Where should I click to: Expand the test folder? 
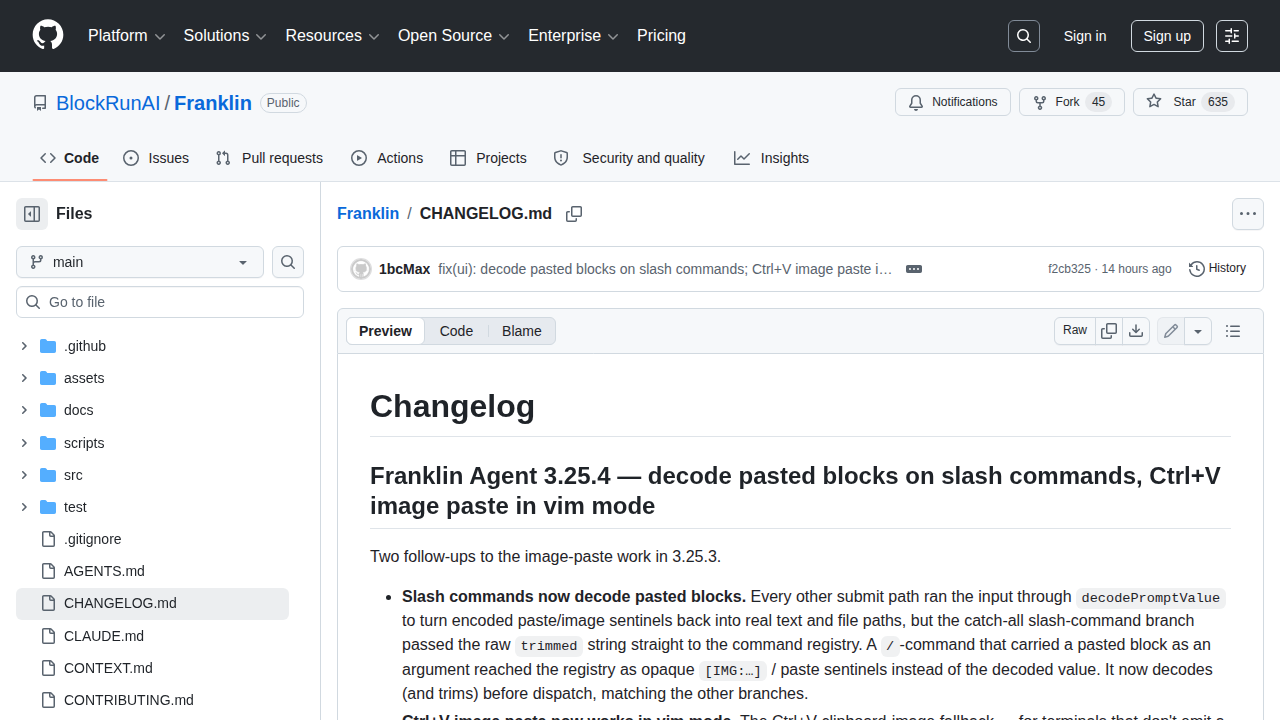[24, 507]
